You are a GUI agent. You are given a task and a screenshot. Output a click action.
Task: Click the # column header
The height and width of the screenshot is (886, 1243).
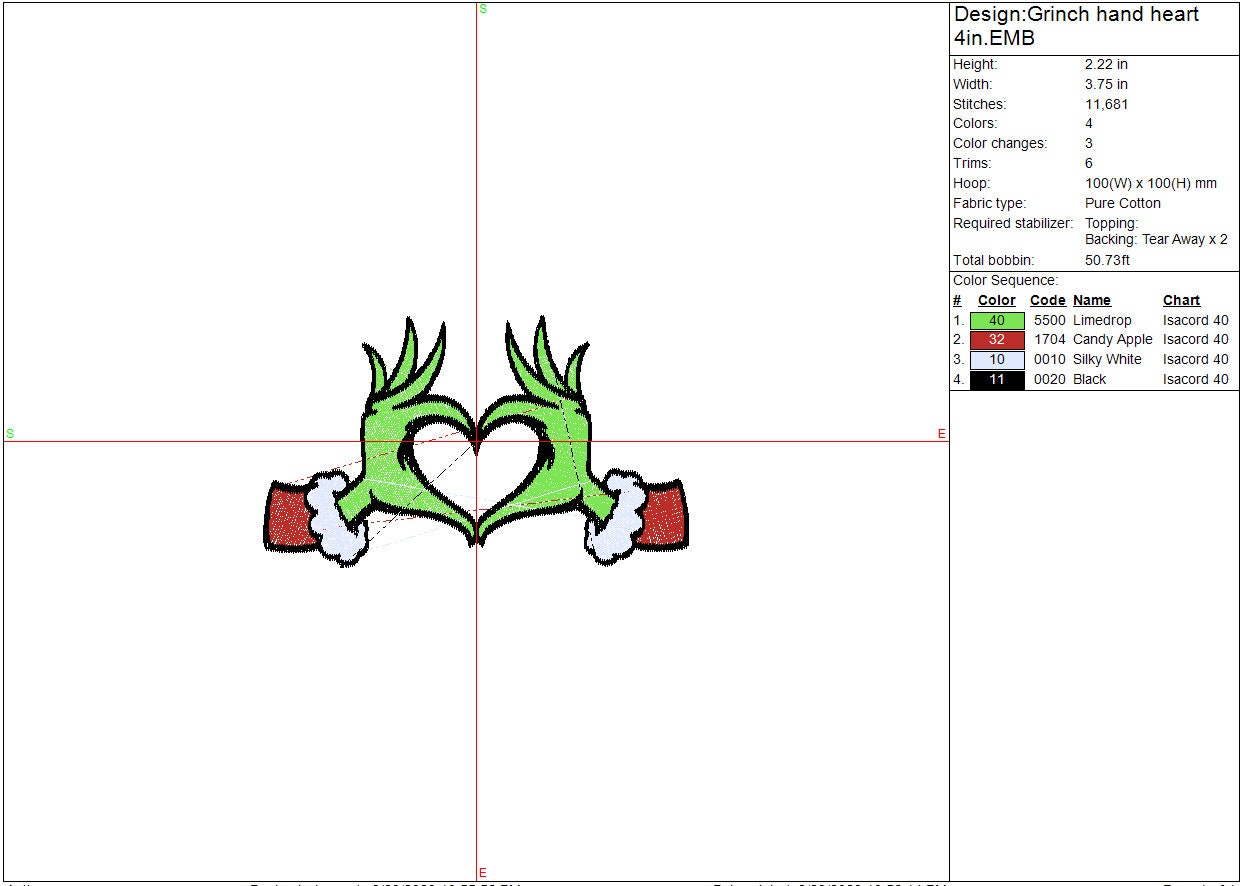click(957, 300)
